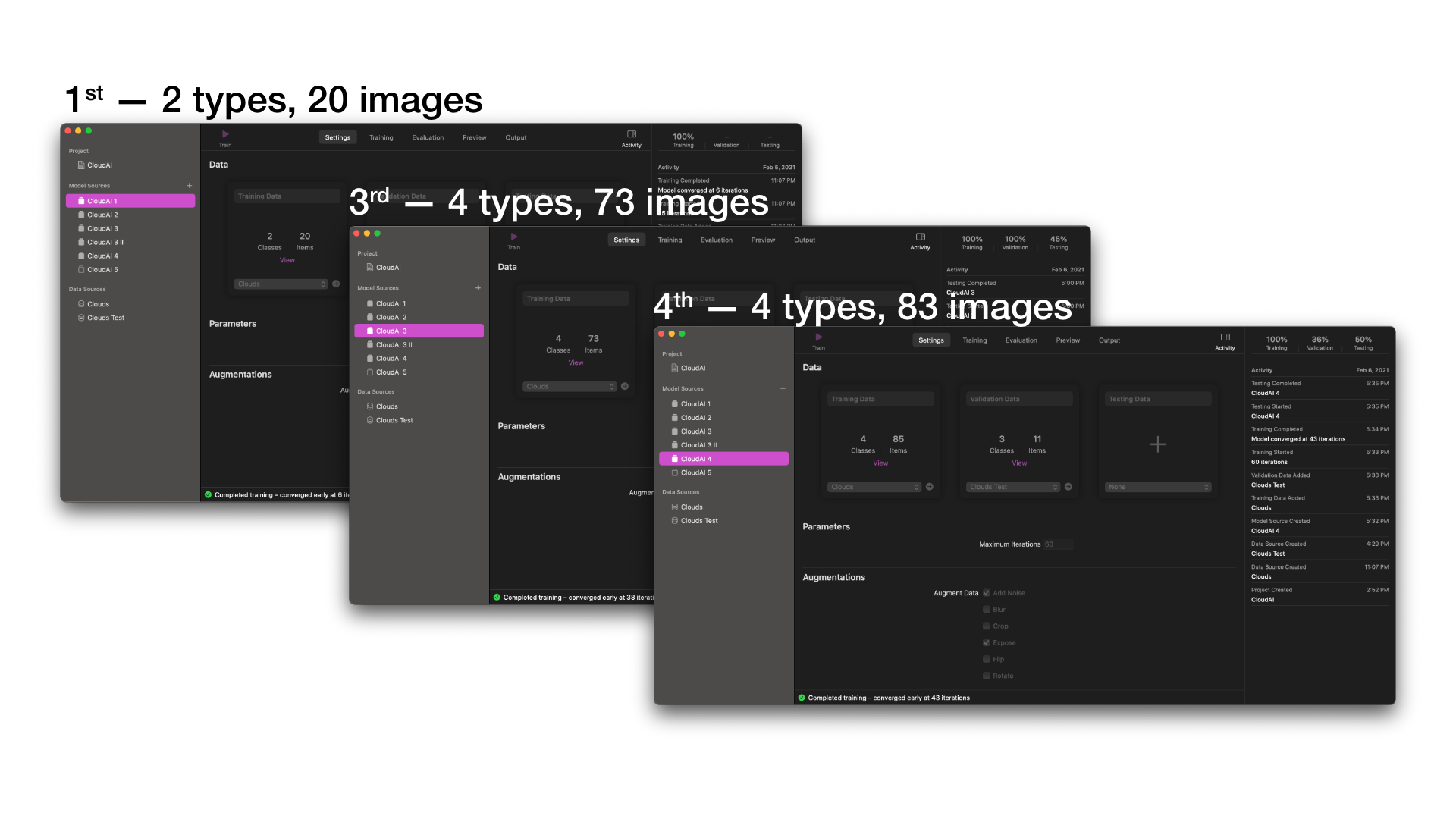Switch to Training tab in front window

pos(974,340)
